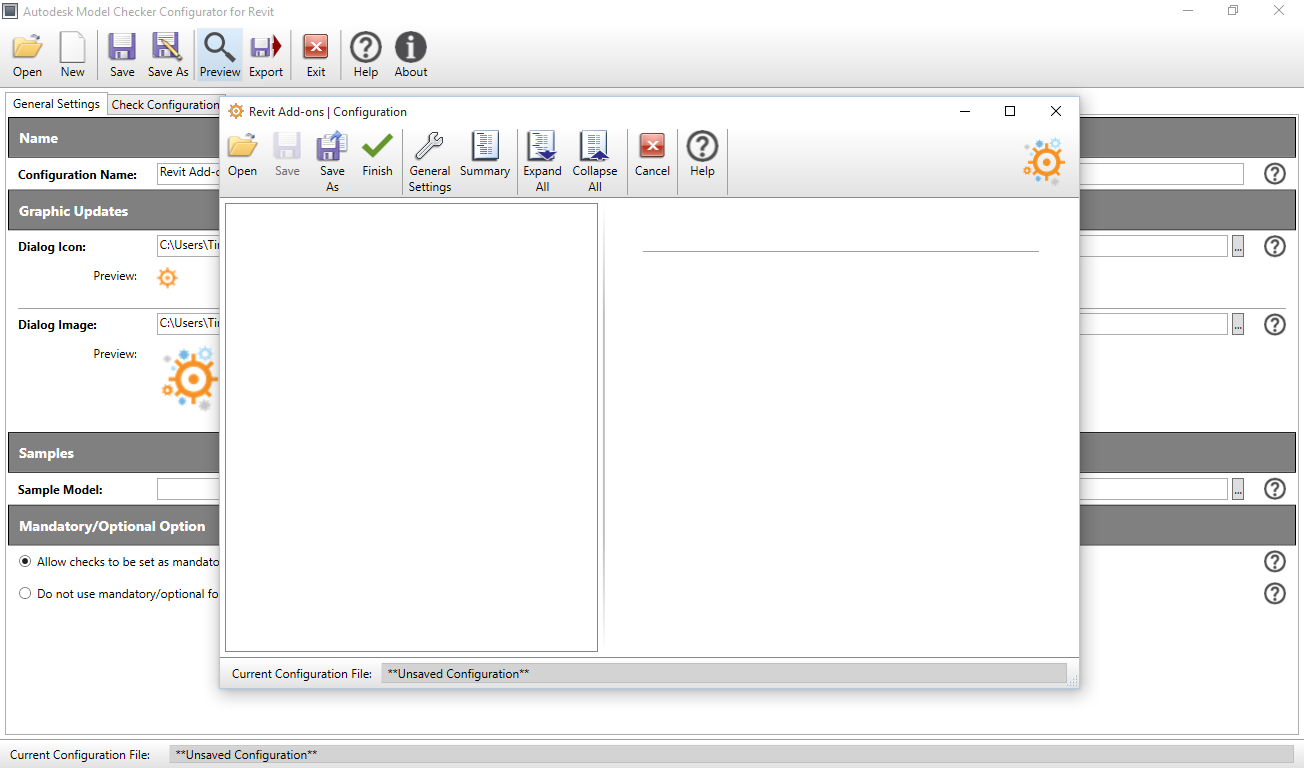This screenshot has width=1304, height=768.
Task: Choose the 'Do not use mandatory/optional' option
Action: [24, 593]
